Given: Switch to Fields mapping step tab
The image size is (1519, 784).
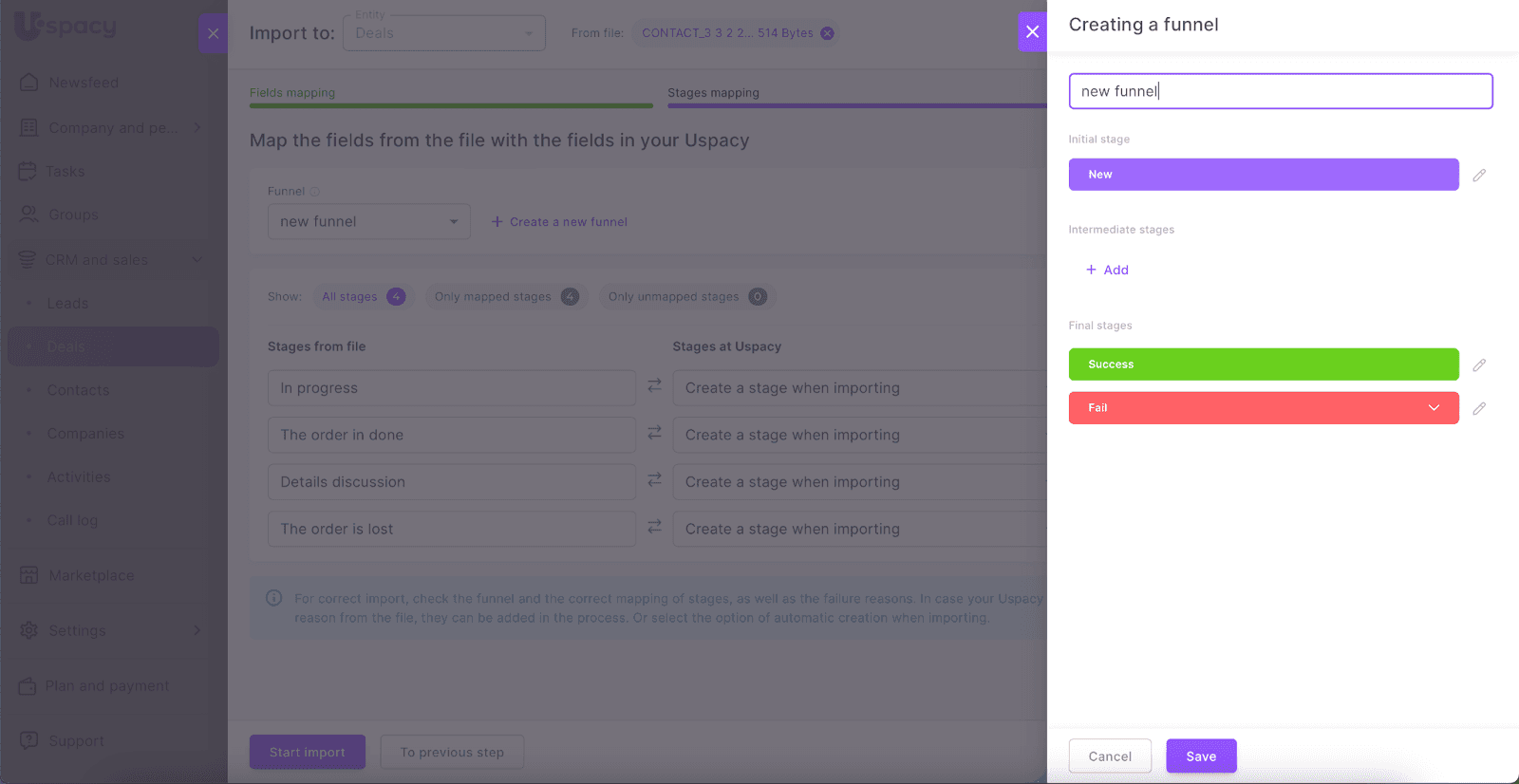Looking at the screenshot, I should pos(292,93).
